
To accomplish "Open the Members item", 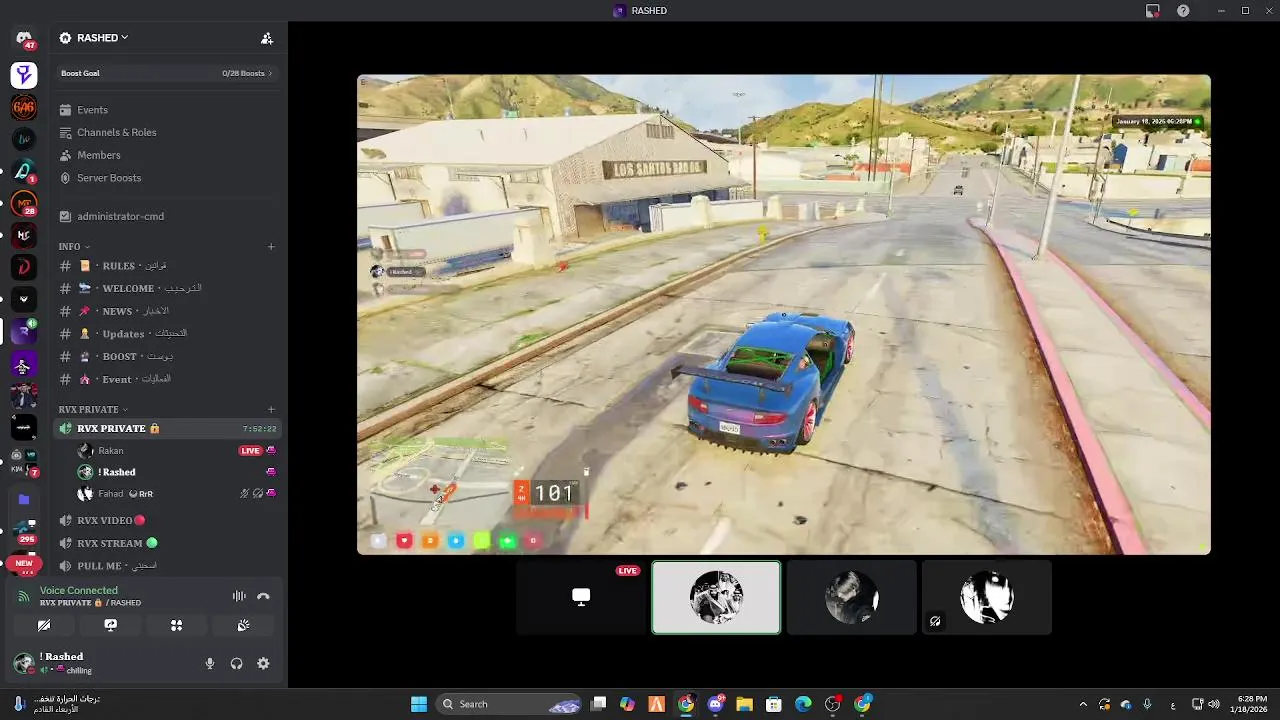I will click(166, 155).
